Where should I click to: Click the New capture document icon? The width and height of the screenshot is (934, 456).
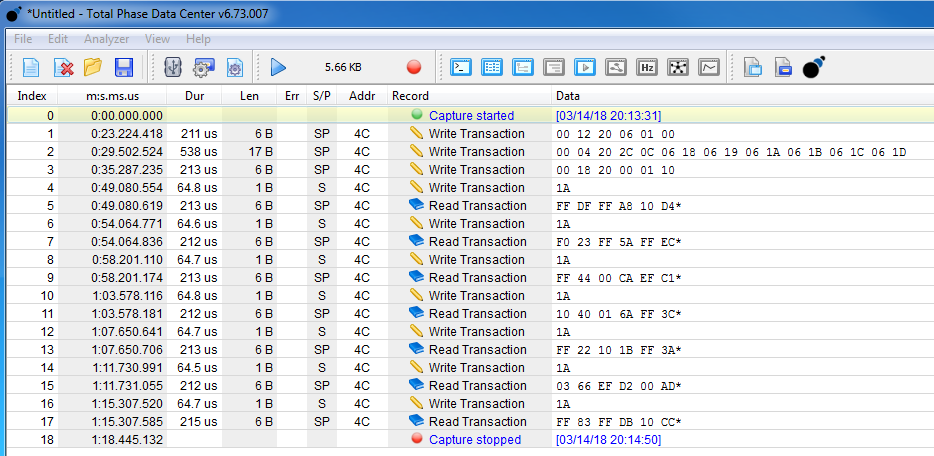point(31,67)
